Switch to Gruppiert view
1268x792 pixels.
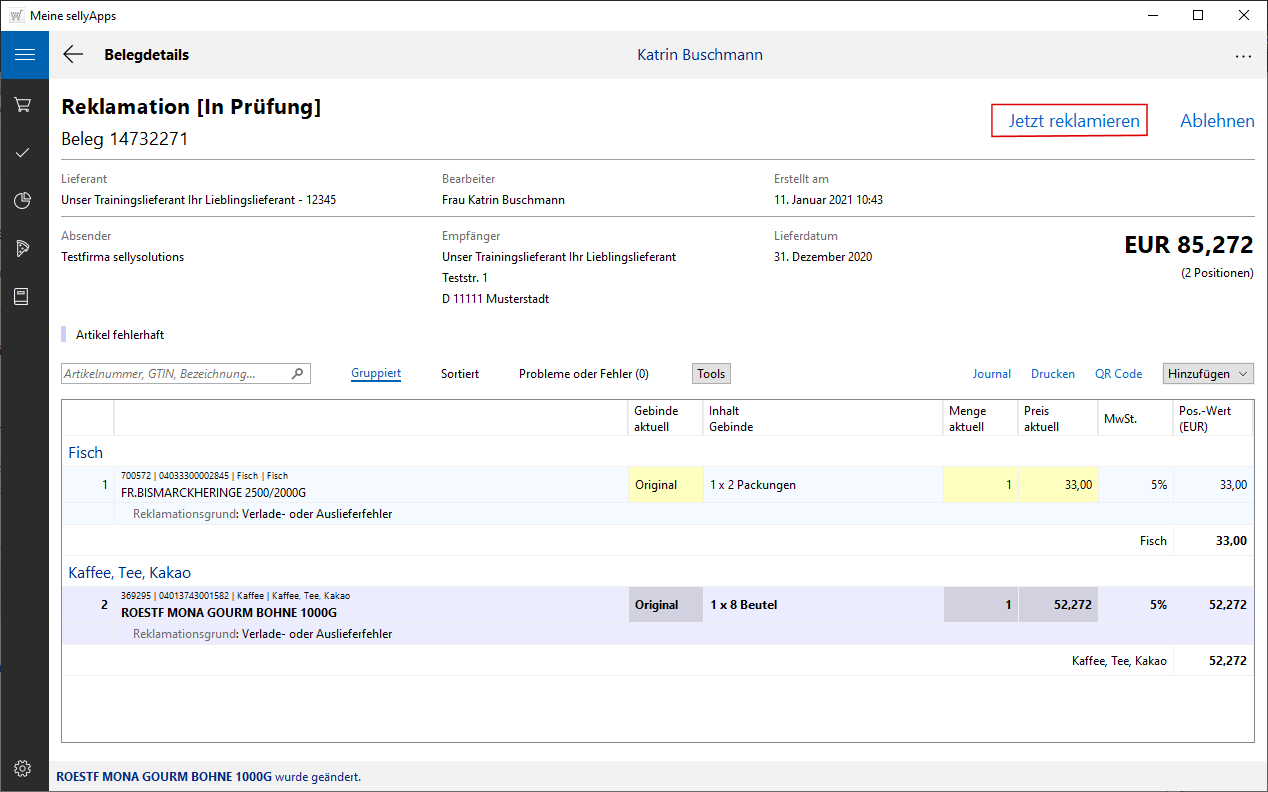point(376,374)
